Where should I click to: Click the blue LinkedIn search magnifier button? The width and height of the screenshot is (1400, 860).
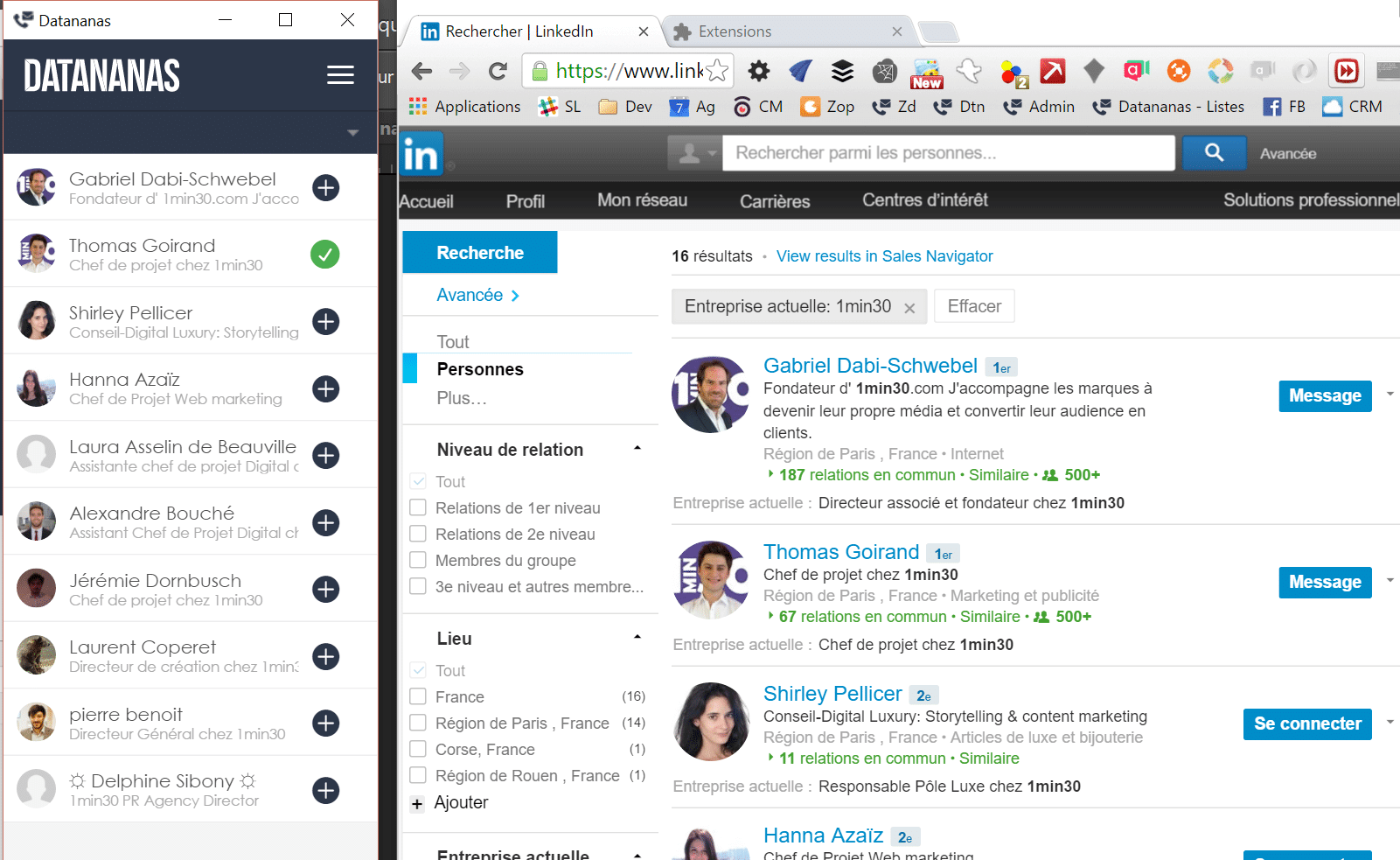[x=1215, y=153]
